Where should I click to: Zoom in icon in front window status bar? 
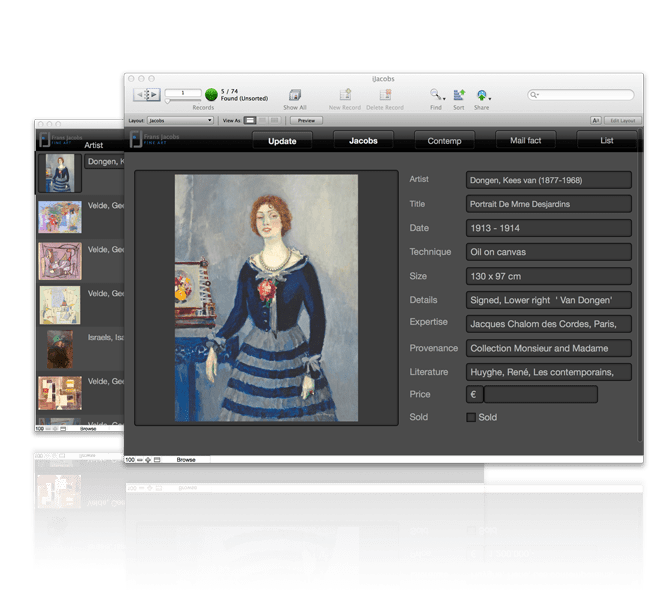click(148, 460)
